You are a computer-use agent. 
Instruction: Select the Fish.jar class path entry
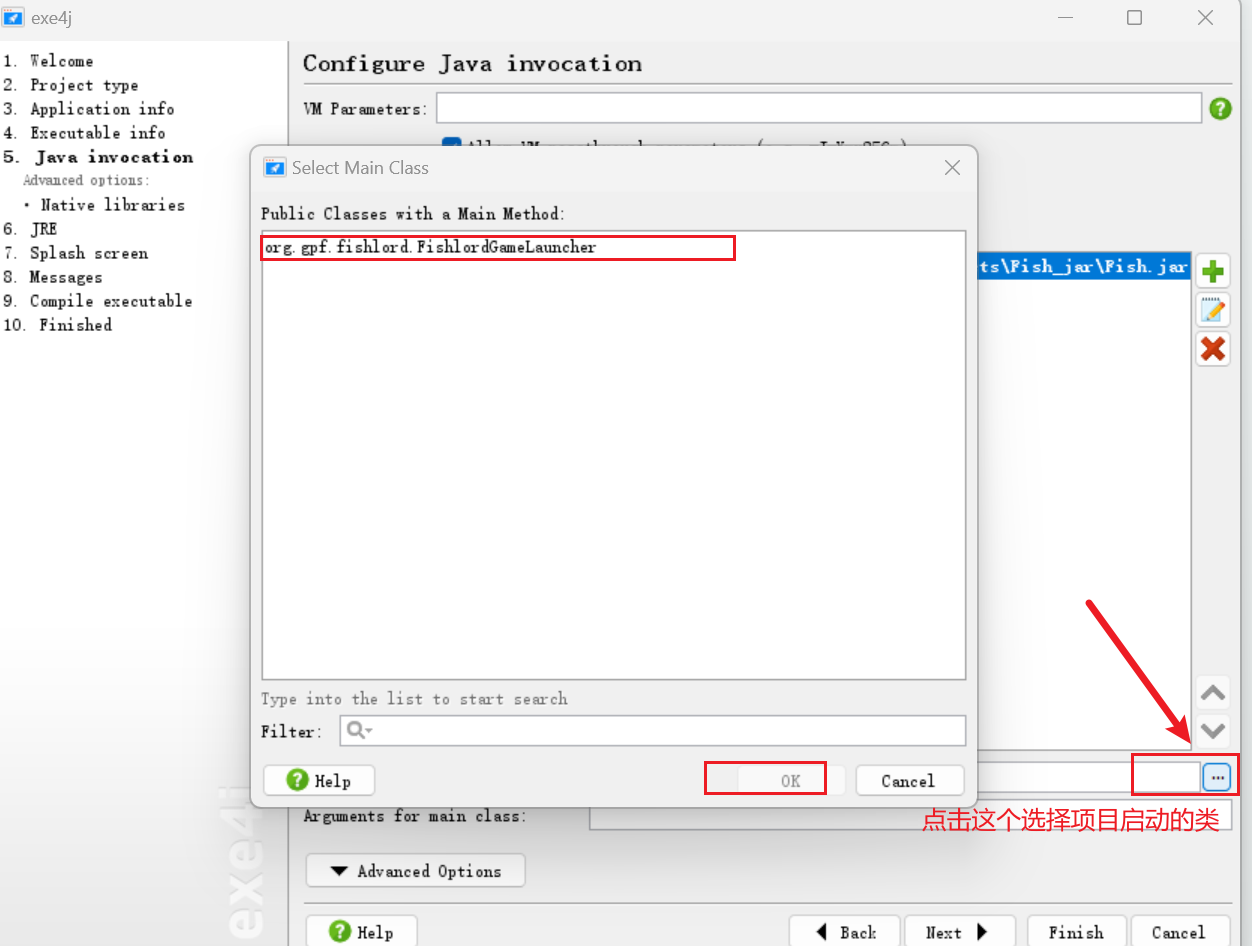pyautogui.click(x=1083, y=267)
